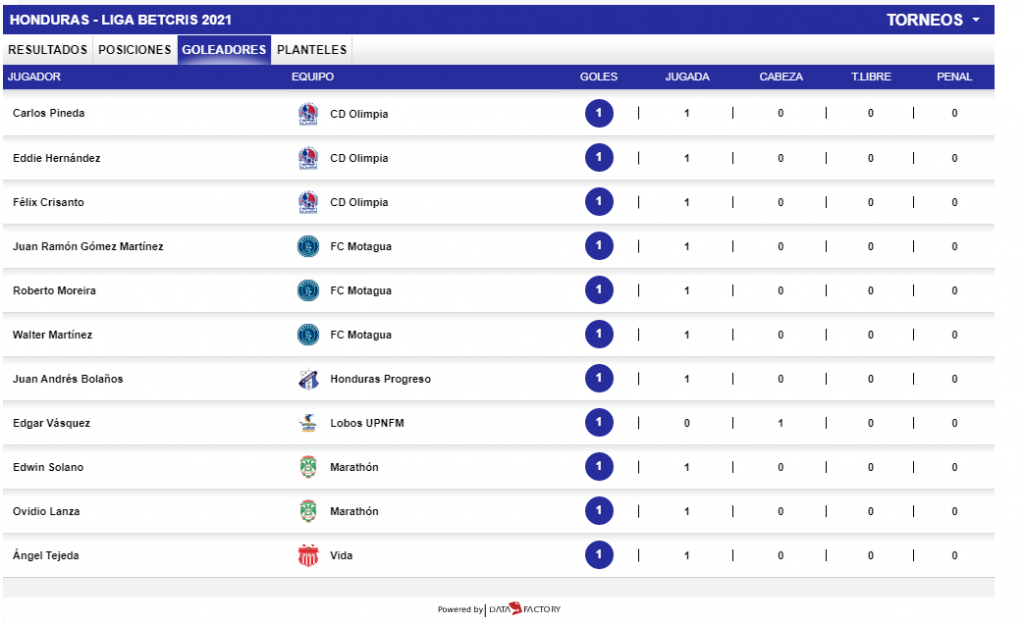This screenshot has width=1024, height=625.
Task: Open the PLANTELES tab
Action: [312, 50]
